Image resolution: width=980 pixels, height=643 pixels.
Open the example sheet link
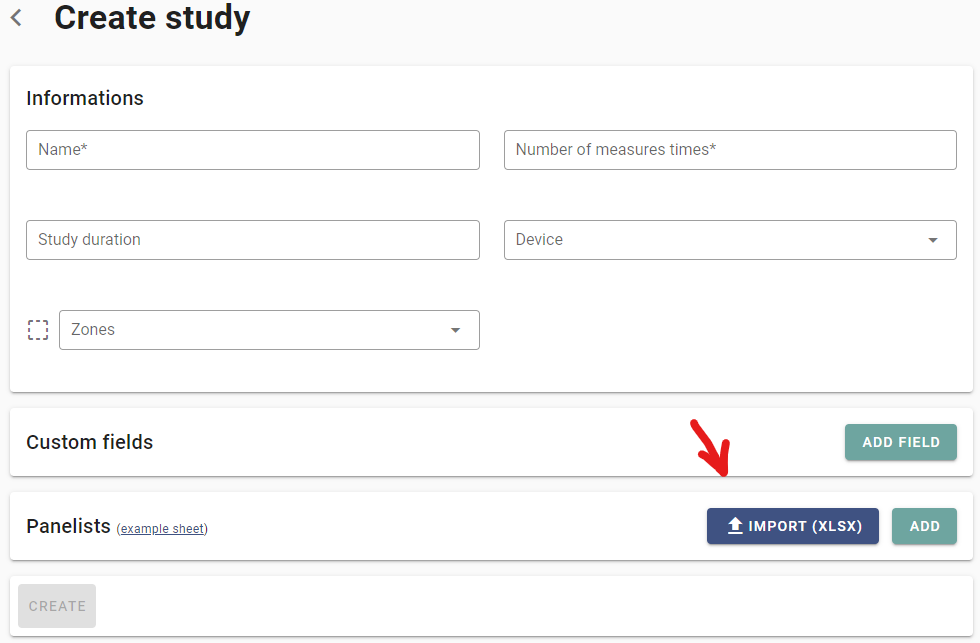(x=162, y=528)
